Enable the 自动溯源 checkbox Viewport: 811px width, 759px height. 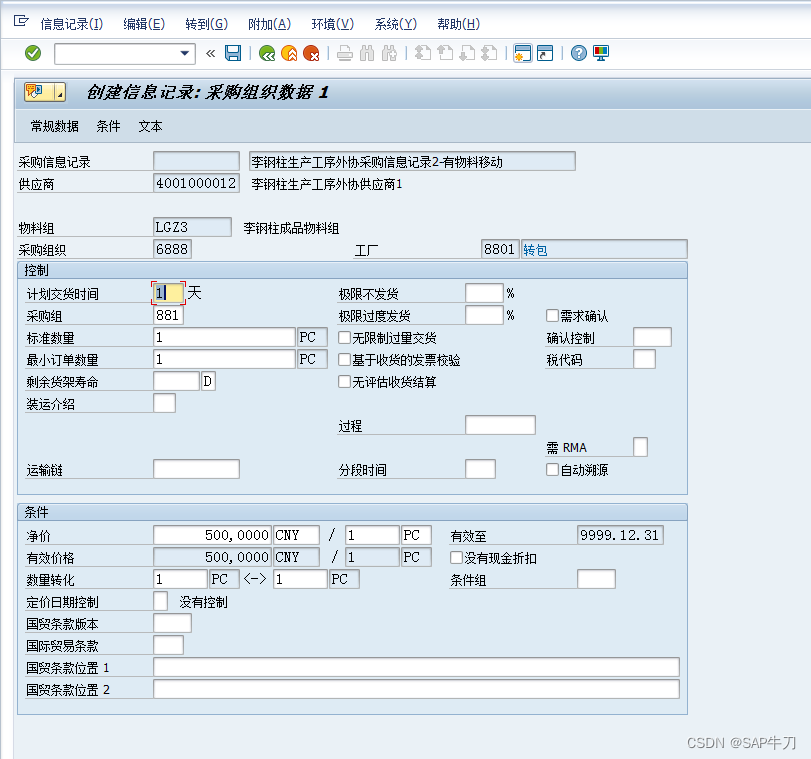[x=552, y=470]
